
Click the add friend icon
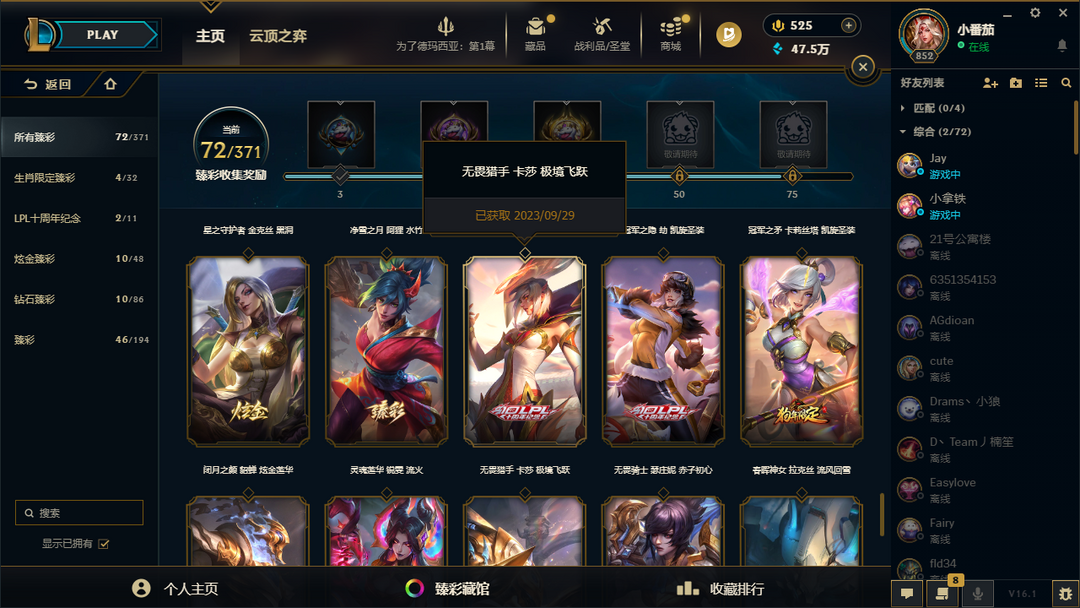(x=990, y=83)
